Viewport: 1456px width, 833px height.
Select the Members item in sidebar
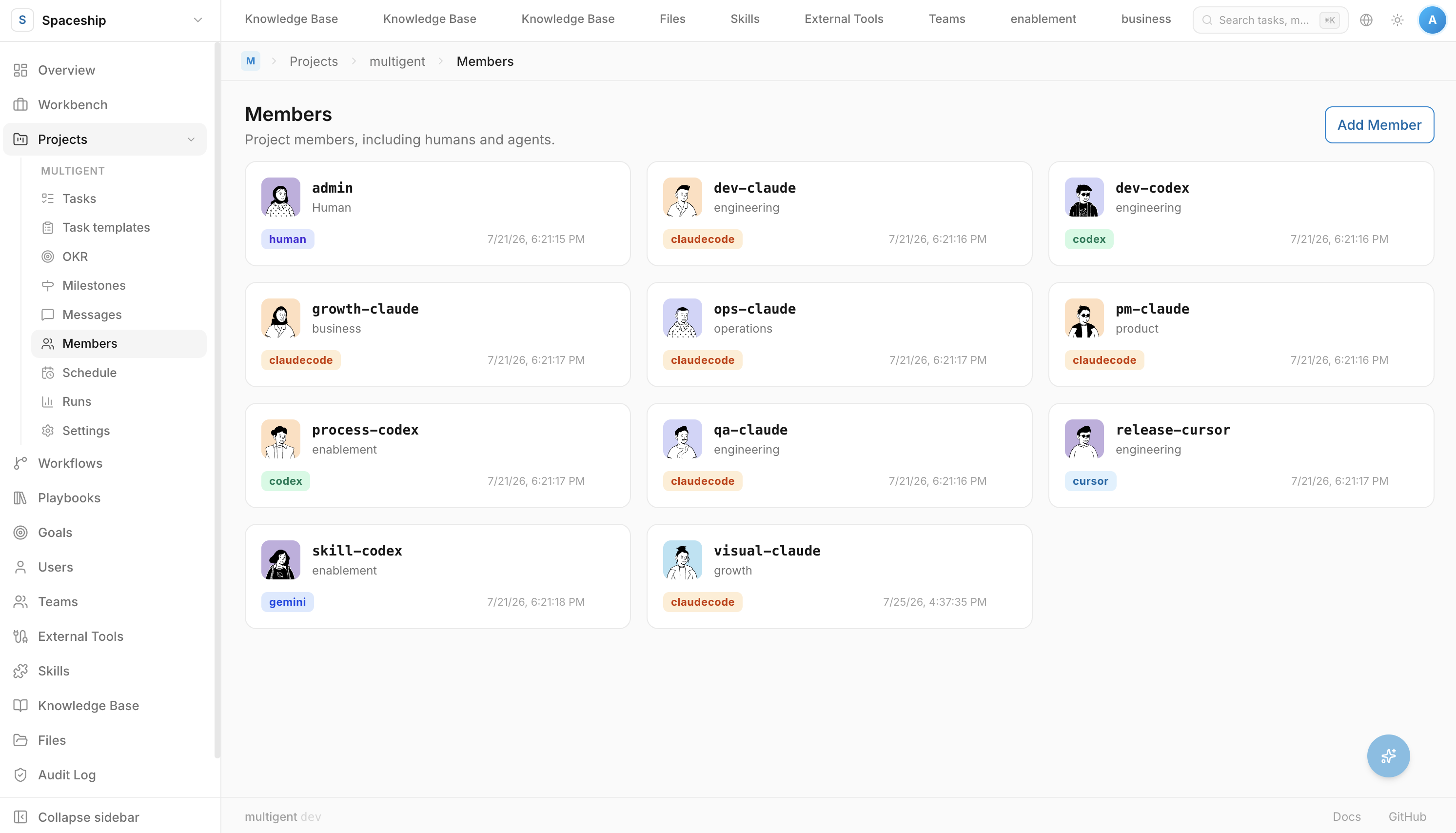coord(119,343)
